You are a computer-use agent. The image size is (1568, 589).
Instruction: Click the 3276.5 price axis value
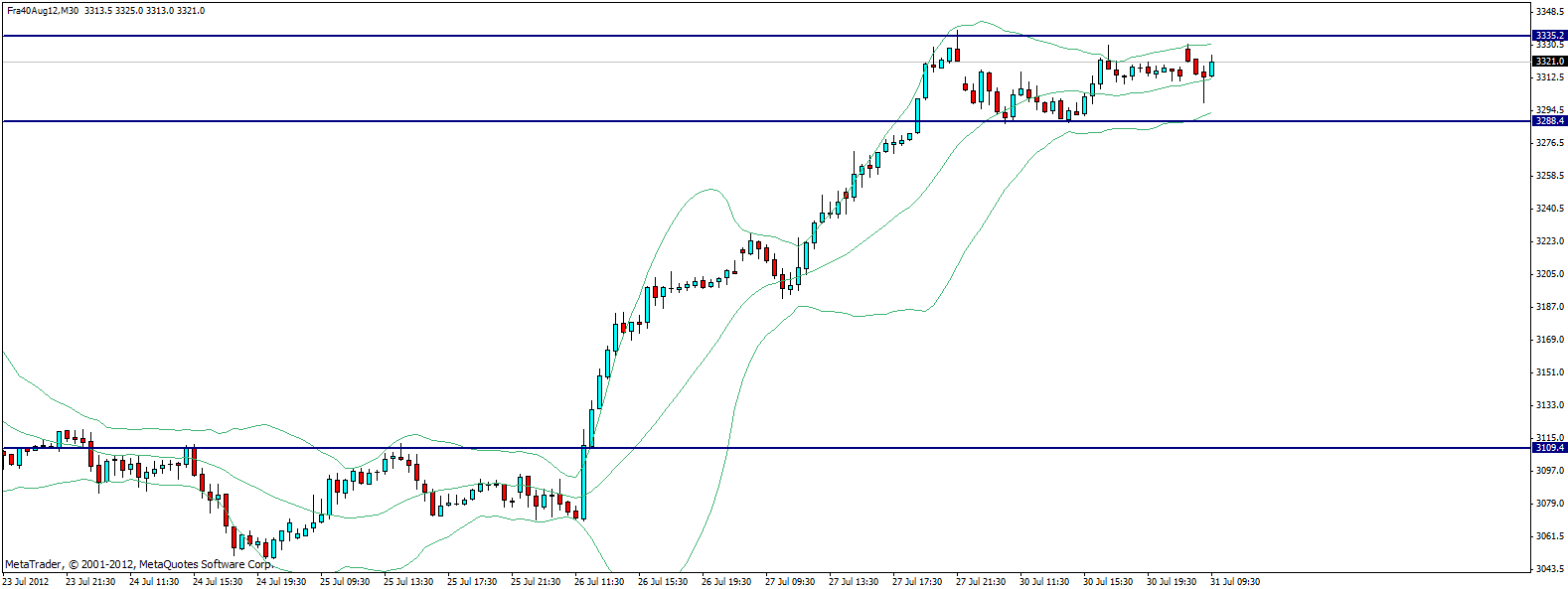(x=1550, y=143)
